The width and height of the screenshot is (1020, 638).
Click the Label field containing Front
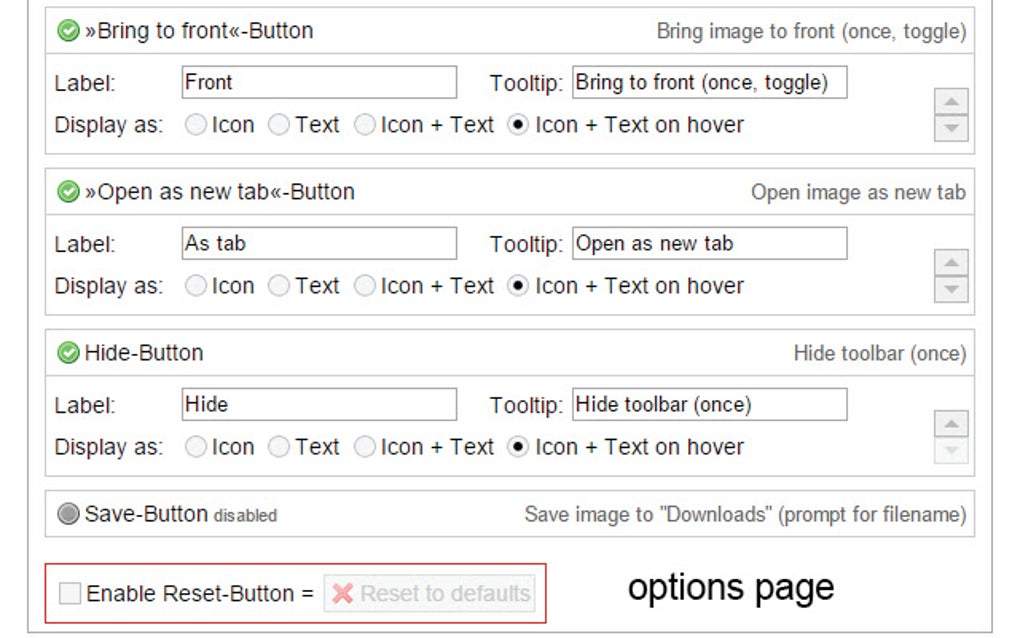(318, 81)
